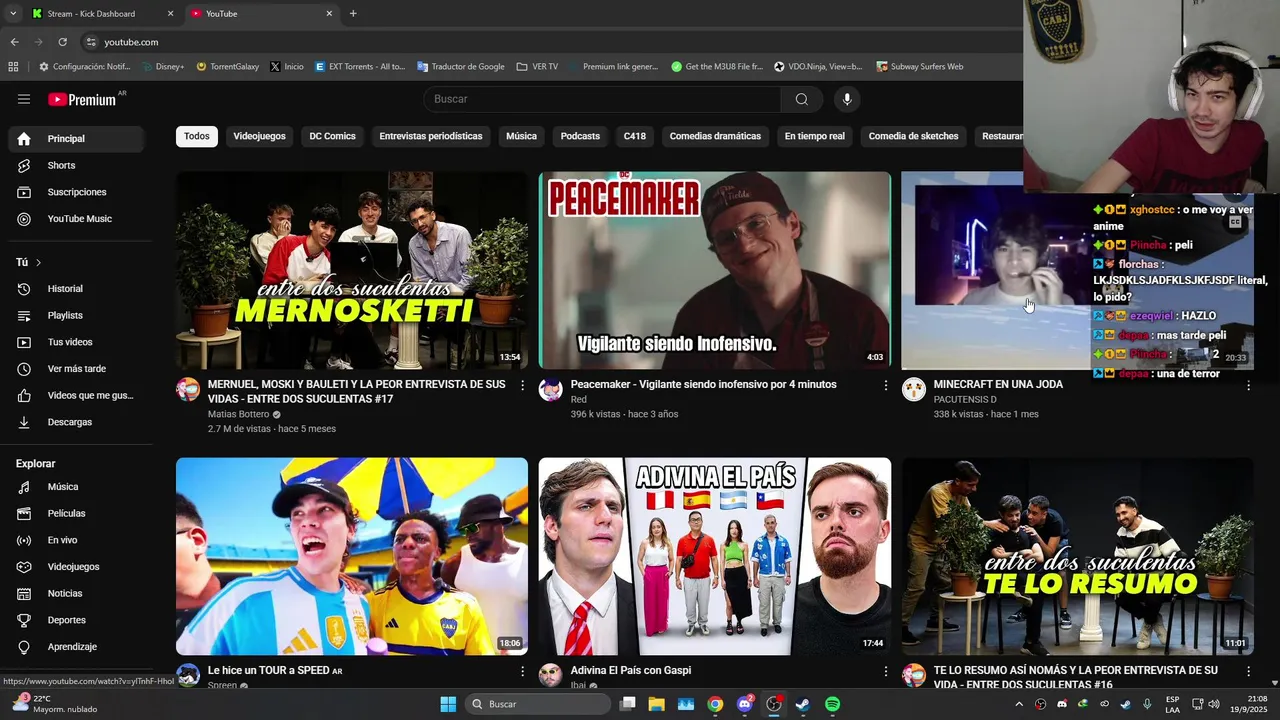Open Steam from the taskbar
The image size is (1280, 720).
point(802,704)
